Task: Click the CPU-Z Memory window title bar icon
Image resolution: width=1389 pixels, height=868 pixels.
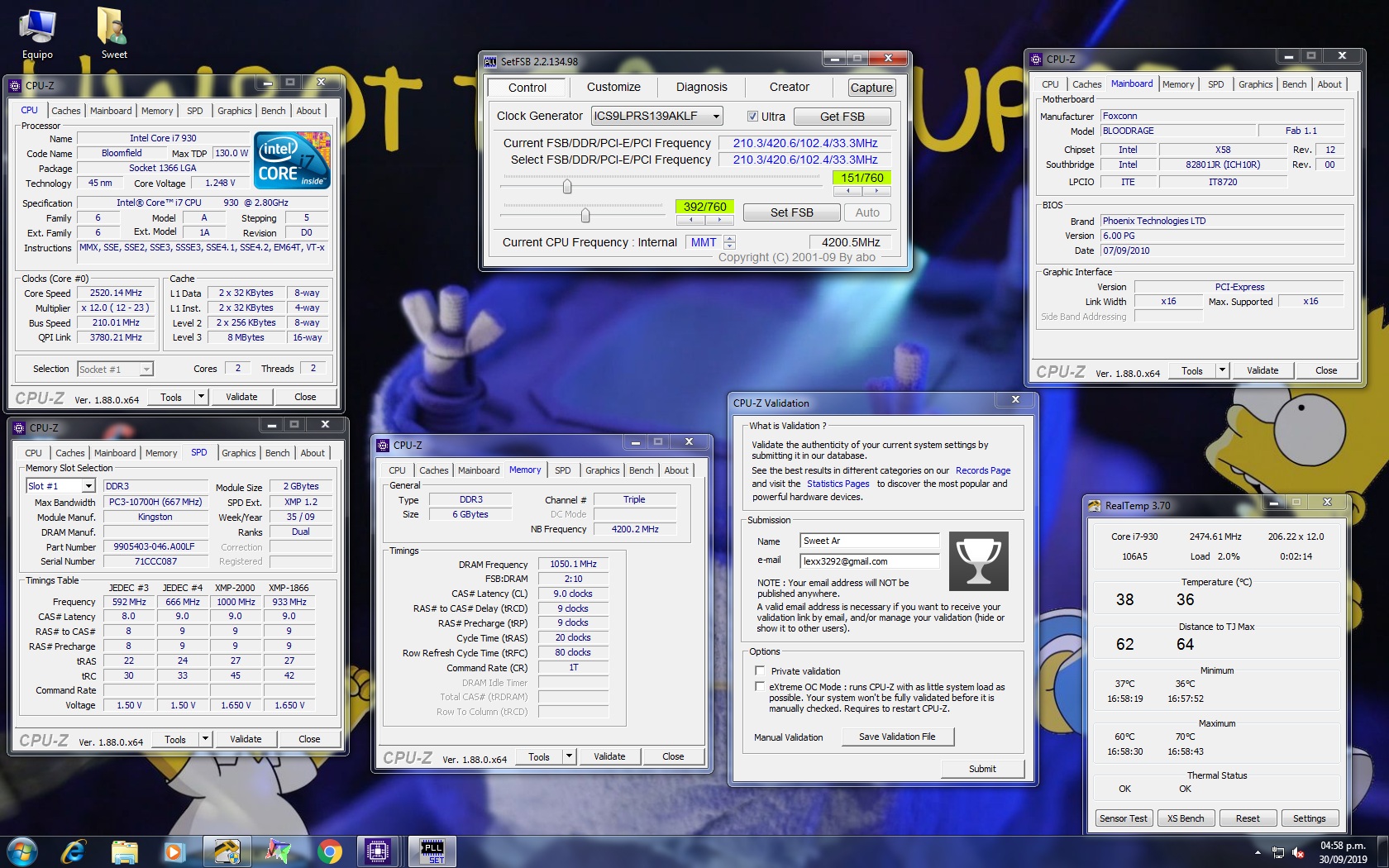Action: click(383, 446)
